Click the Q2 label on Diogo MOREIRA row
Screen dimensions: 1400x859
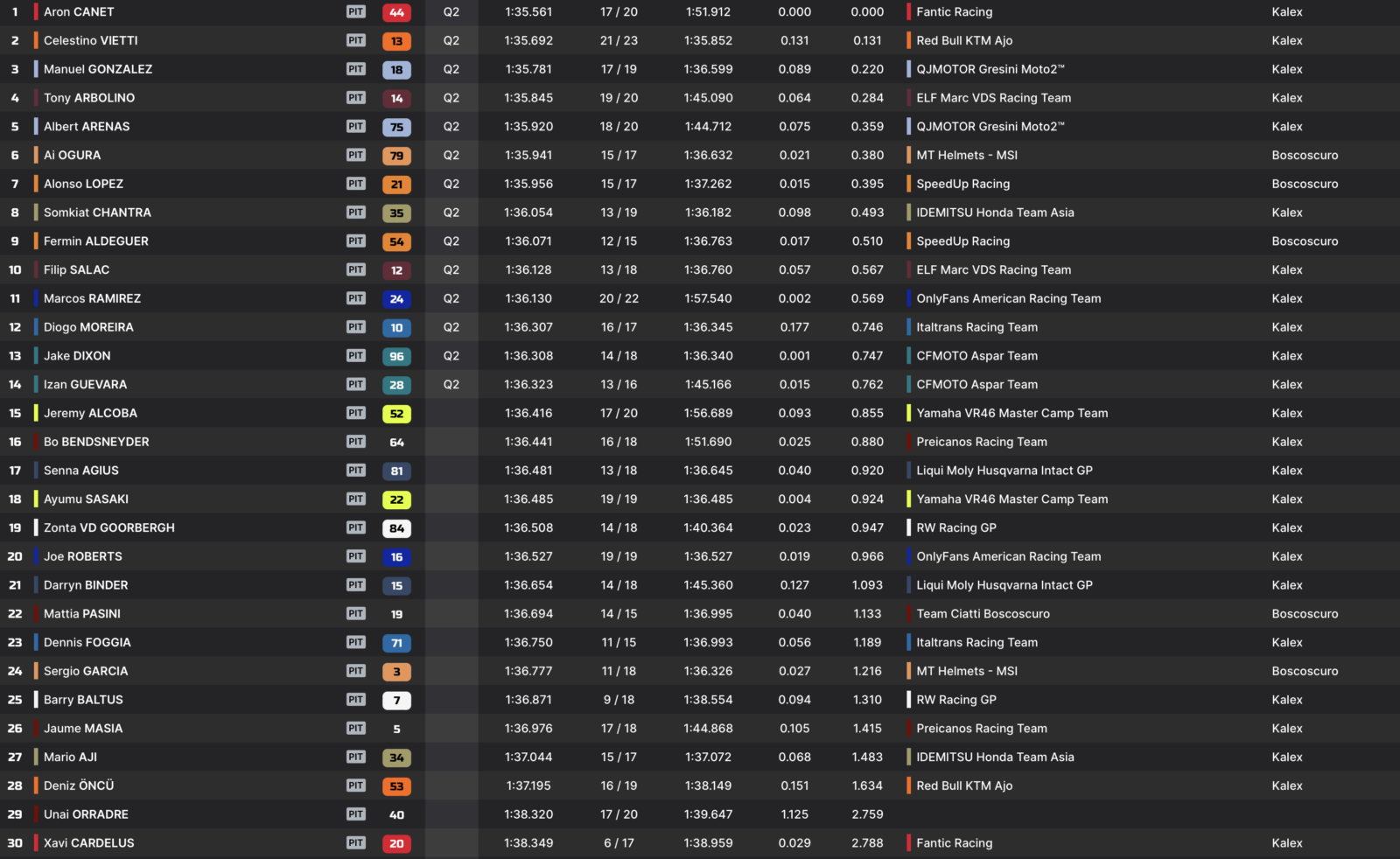point(451,327)
